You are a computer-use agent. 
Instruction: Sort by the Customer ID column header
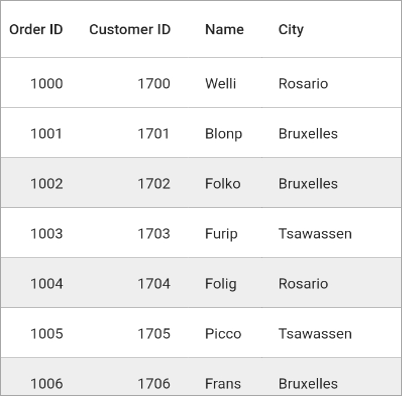pyautogui.click(x=130, y=29)
